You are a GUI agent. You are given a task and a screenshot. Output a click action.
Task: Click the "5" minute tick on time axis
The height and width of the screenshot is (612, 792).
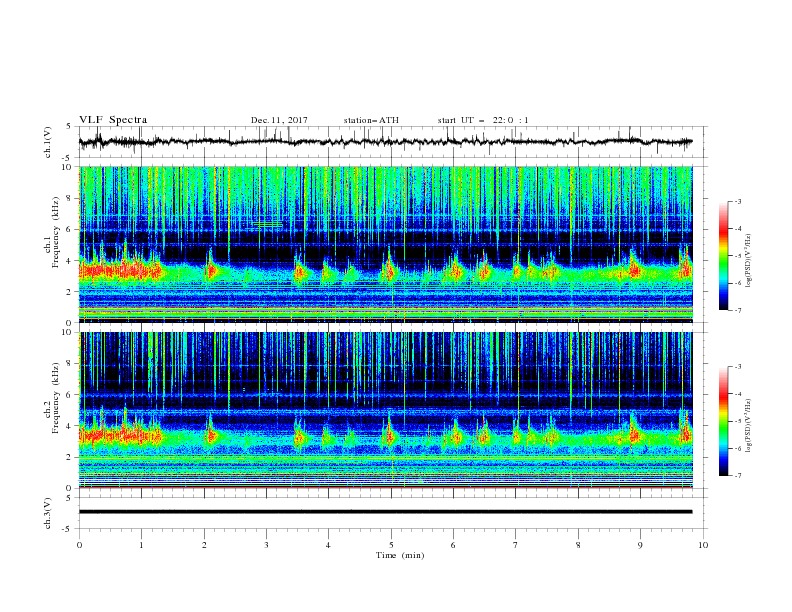[391, 545]
